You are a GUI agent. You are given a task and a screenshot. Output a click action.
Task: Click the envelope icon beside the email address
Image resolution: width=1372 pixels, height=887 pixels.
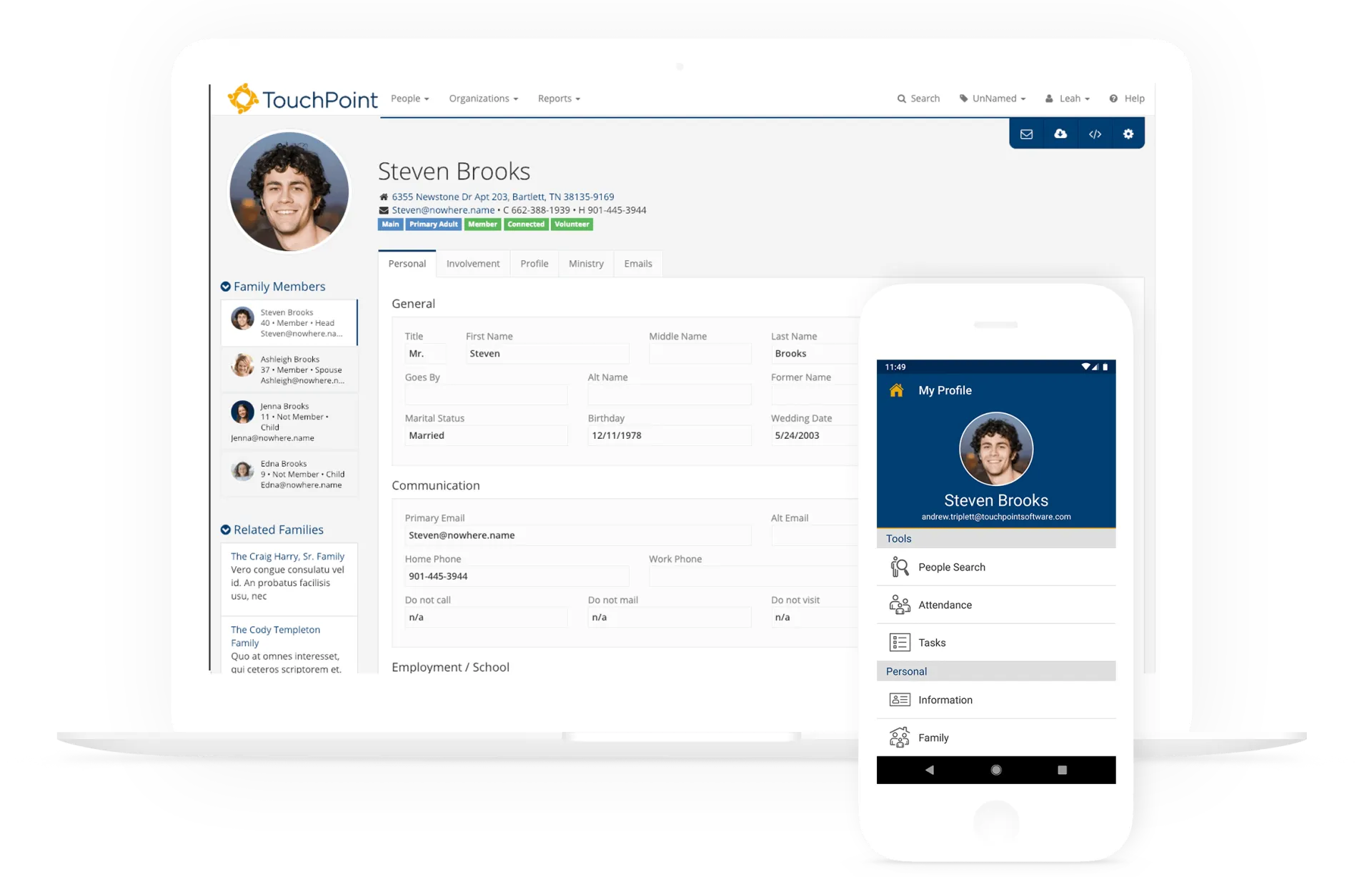pos(384,210)
